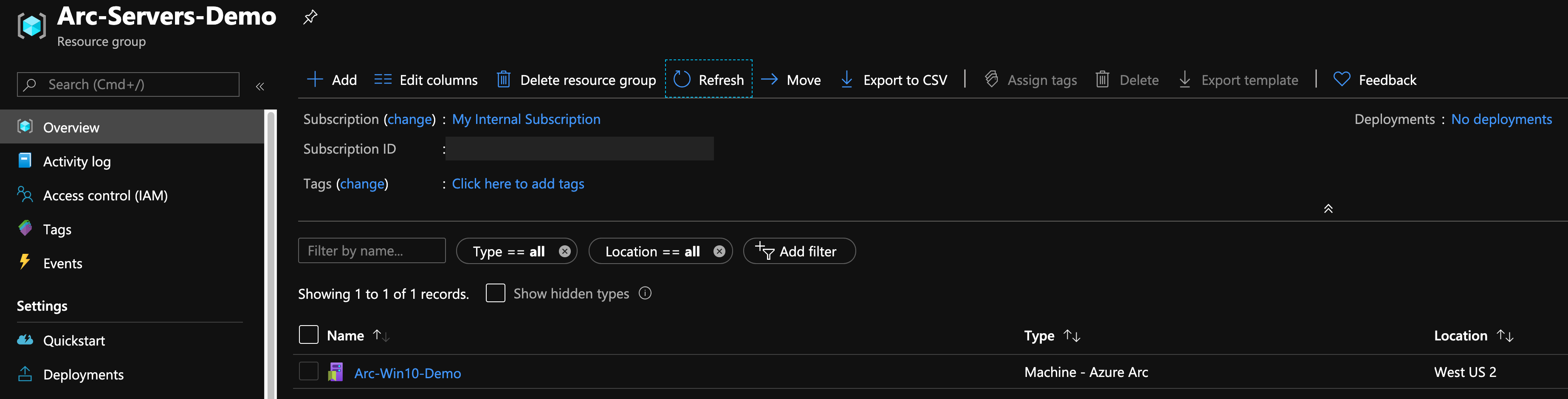Viewport: 1568px width, 399px height.
Task: Open Feedback with the heart icon
Action: tap(1374, 80)
